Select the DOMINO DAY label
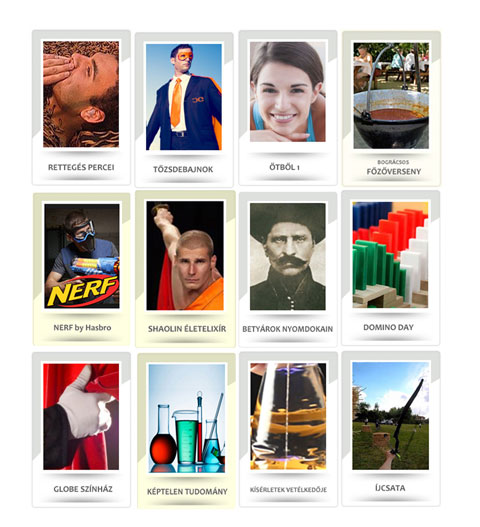 click(x=389, y=327)
